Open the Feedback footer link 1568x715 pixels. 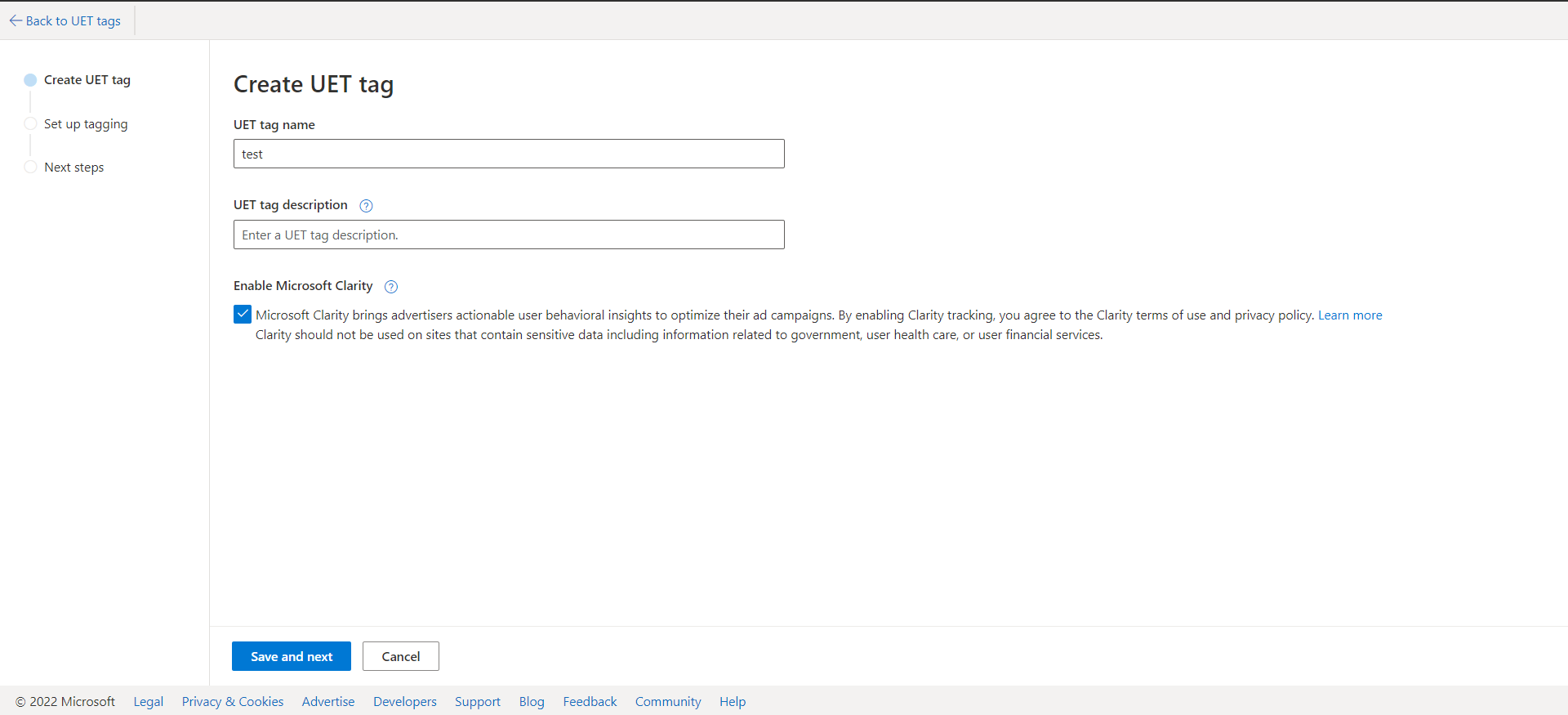590,702
